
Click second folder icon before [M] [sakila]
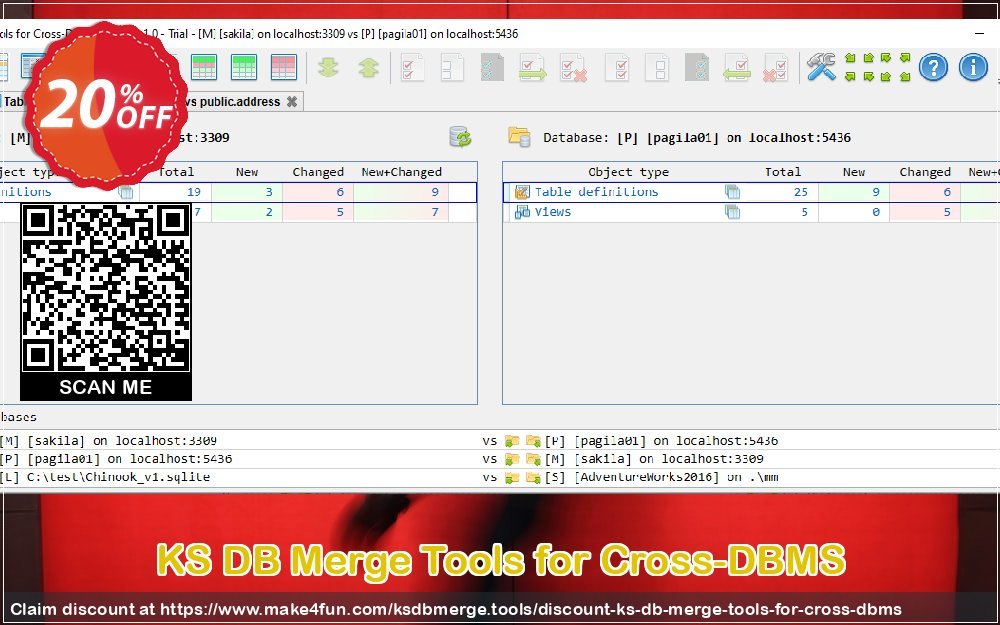533,459
